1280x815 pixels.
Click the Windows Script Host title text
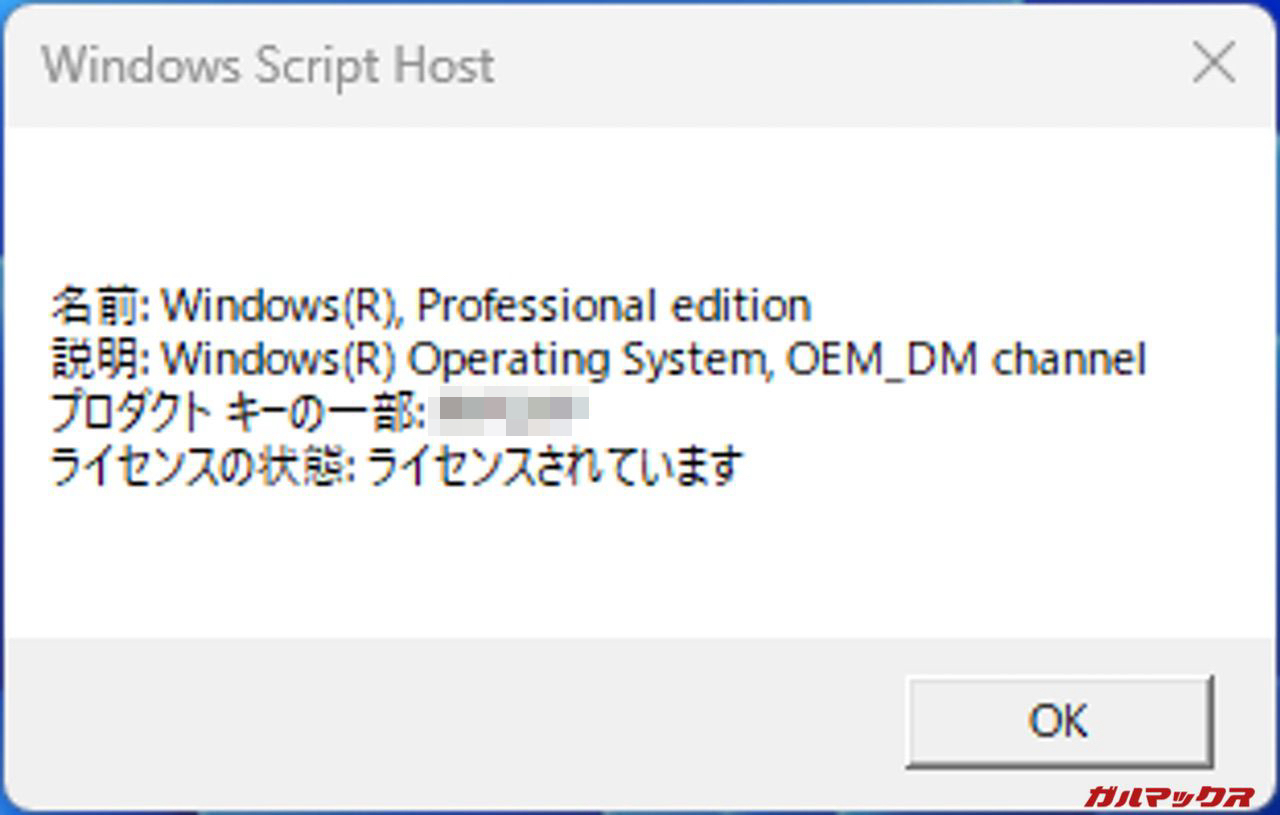coord(268,66)
